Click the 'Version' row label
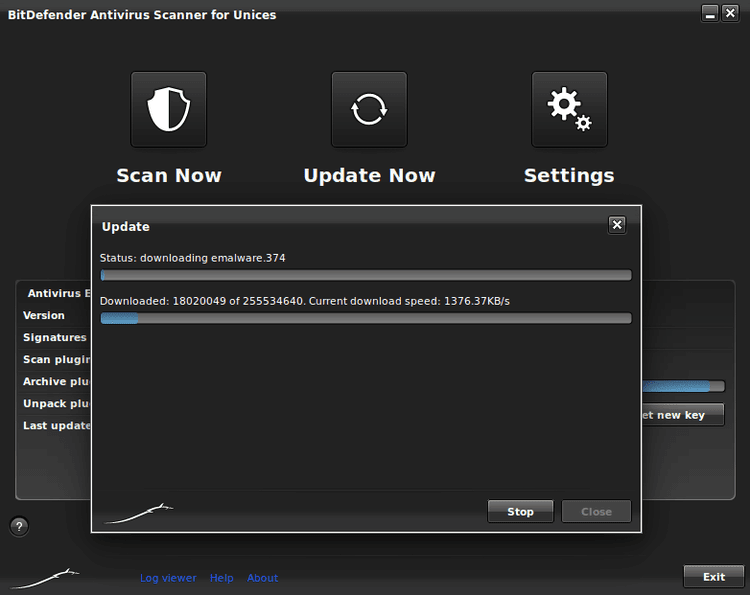This screenshot has width=750, height=595. (44, 315)
